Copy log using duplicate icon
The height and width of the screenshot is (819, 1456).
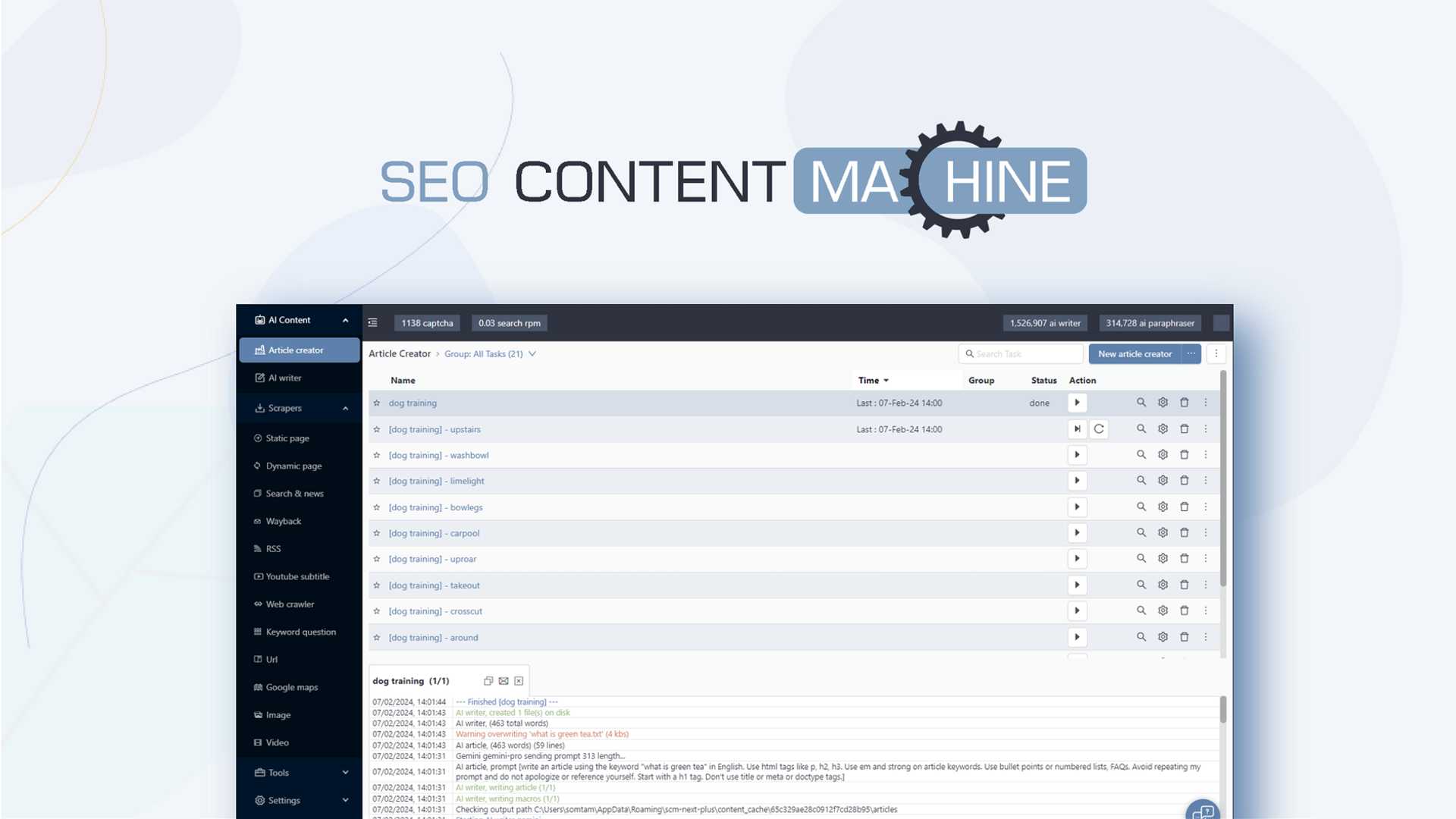488,681
